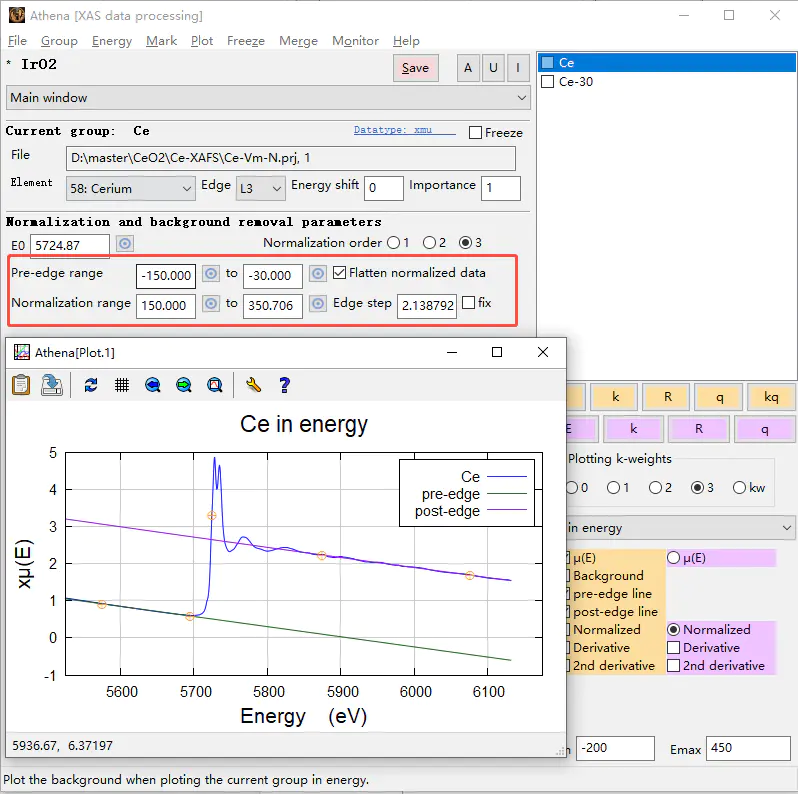Screen dimensions: 798x794
Task: Open the Energy menu
Action: click(x=111, y=41)
